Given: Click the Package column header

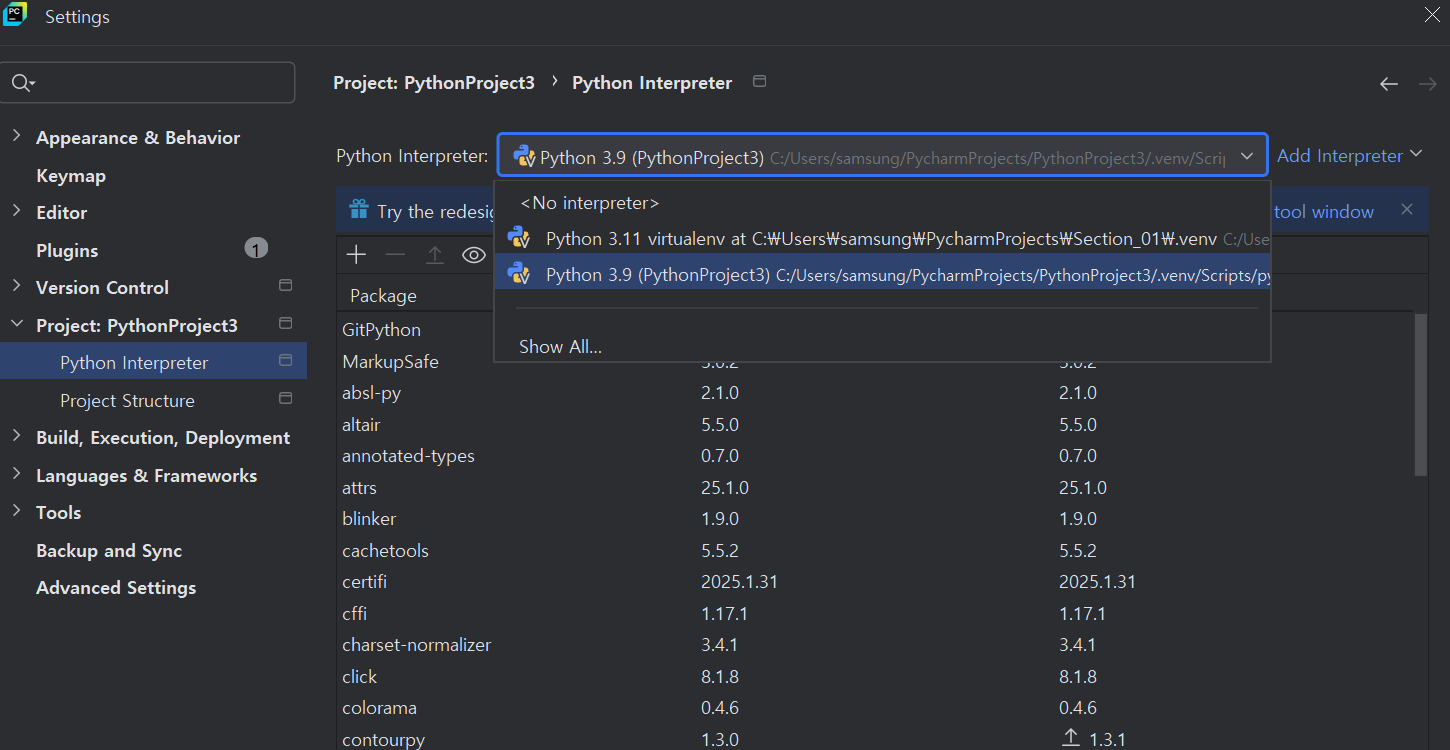Looking at the screenshot, I should tap(383, 296).
